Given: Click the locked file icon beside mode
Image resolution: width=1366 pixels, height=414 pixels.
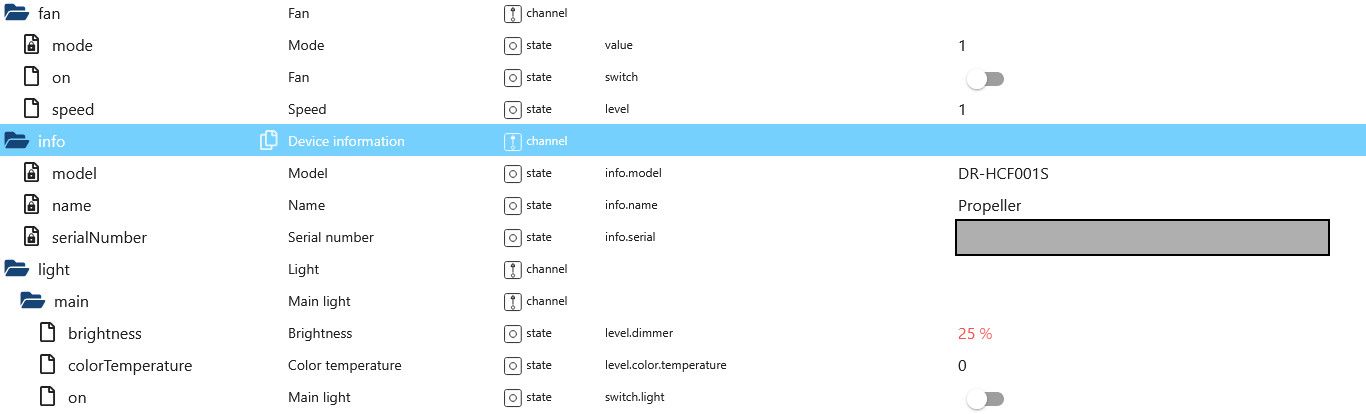Looking at the screenshot, I should tap(31, 45).
